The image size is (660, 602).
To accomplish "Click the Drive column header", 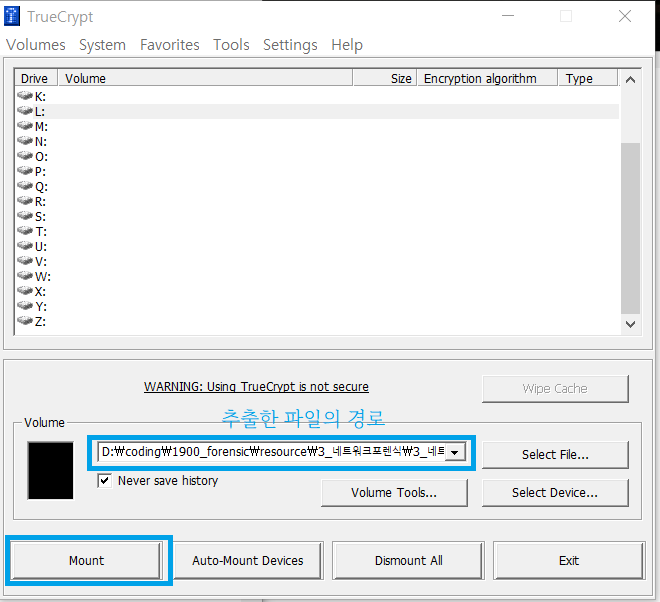I will click(x=36, y=78).
